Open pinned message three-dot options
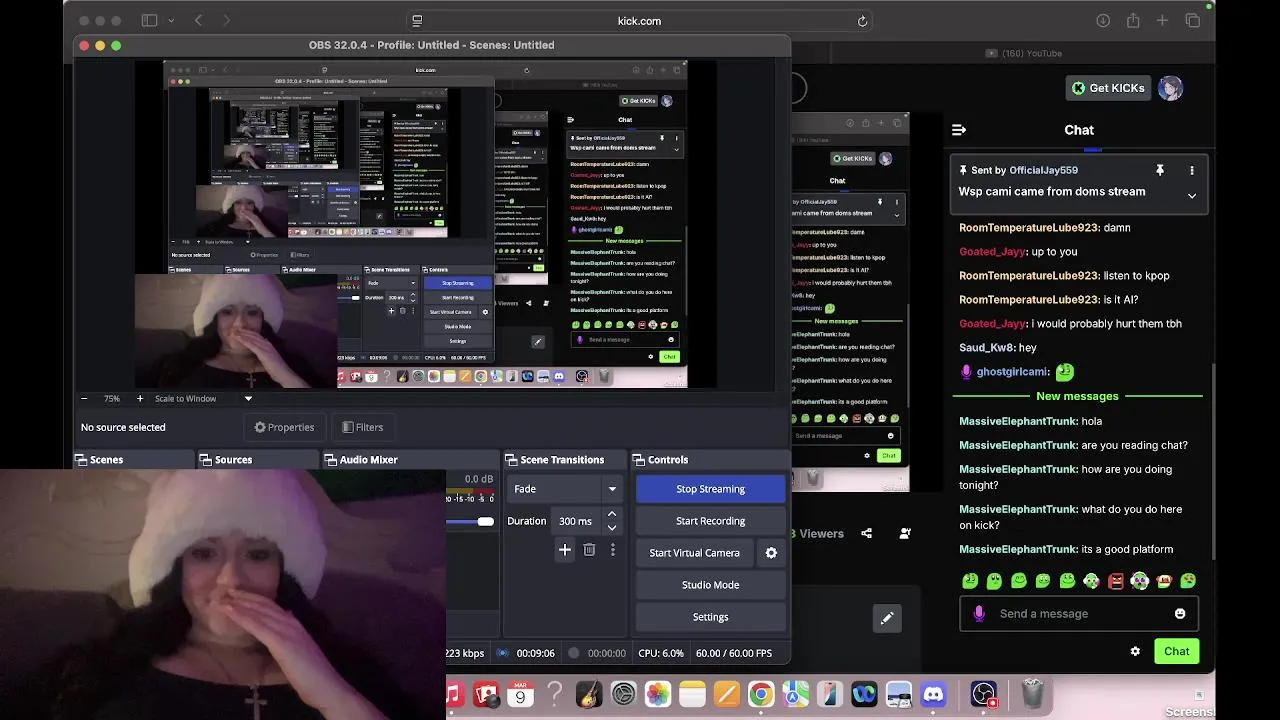Viewport: 1280px width, 720px height. tap(1192, 171)
